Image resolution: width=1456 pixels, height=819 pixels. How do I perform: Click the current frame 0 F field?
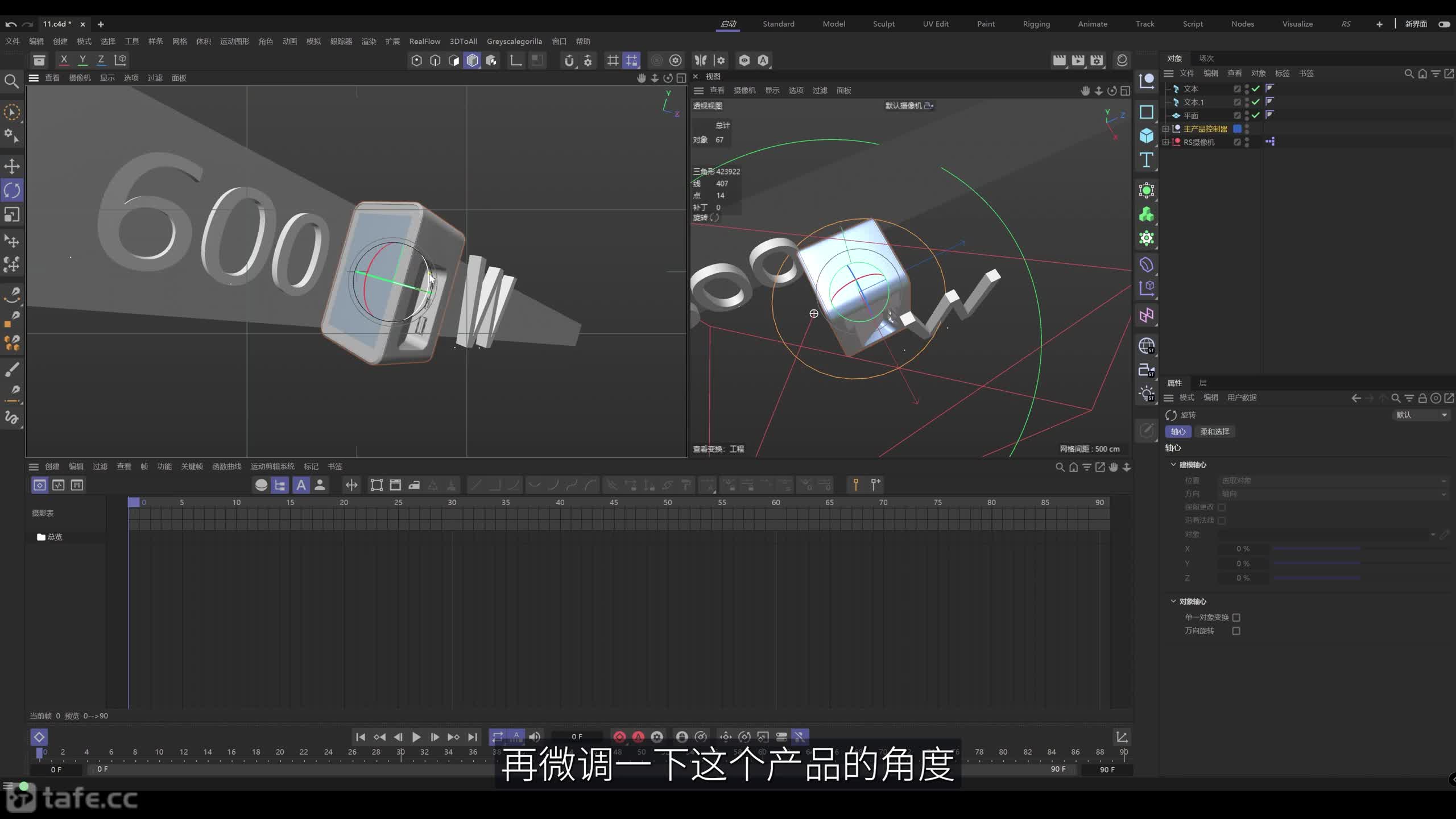[577, 737]
